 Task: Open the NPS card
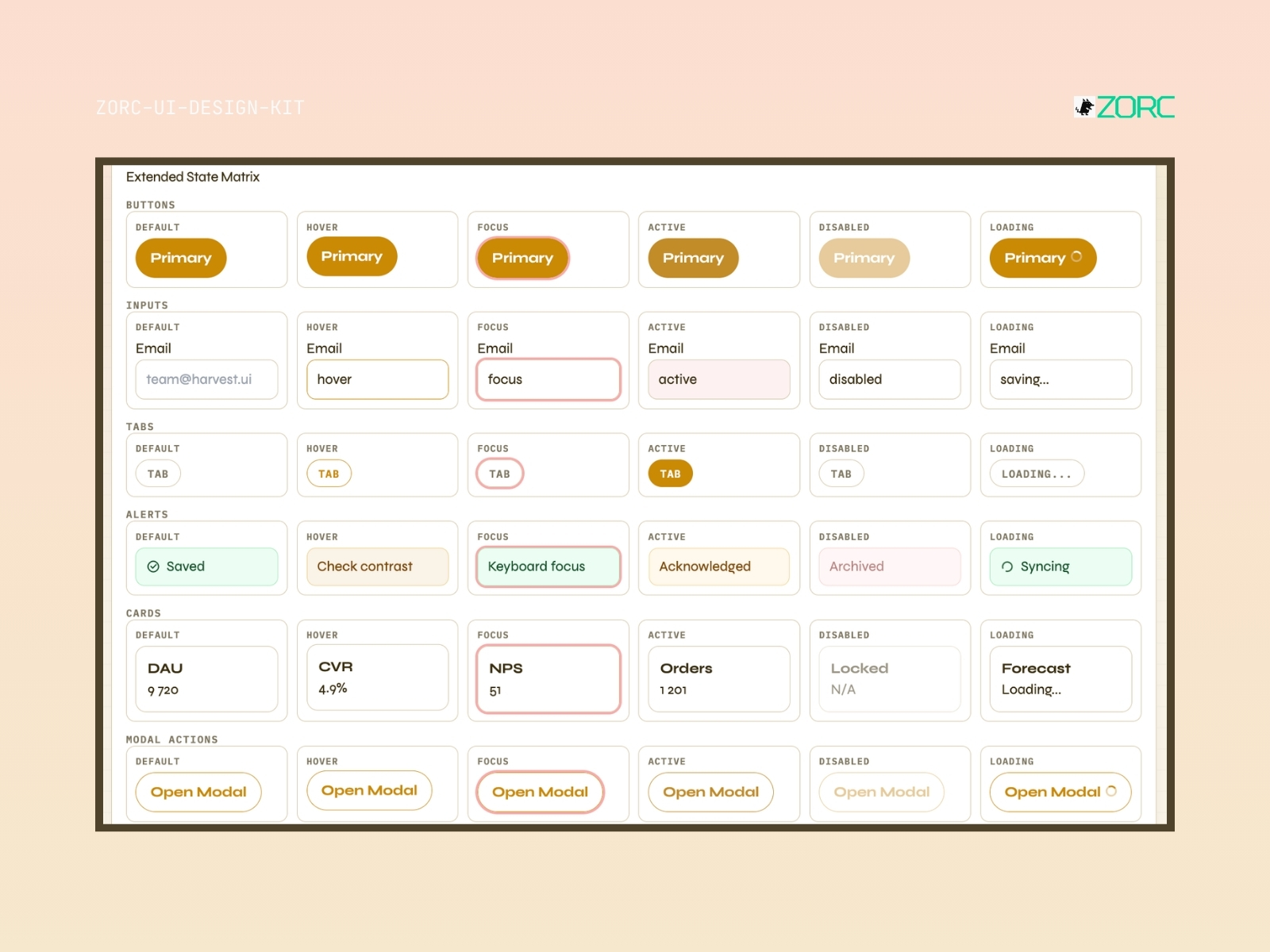548,679
